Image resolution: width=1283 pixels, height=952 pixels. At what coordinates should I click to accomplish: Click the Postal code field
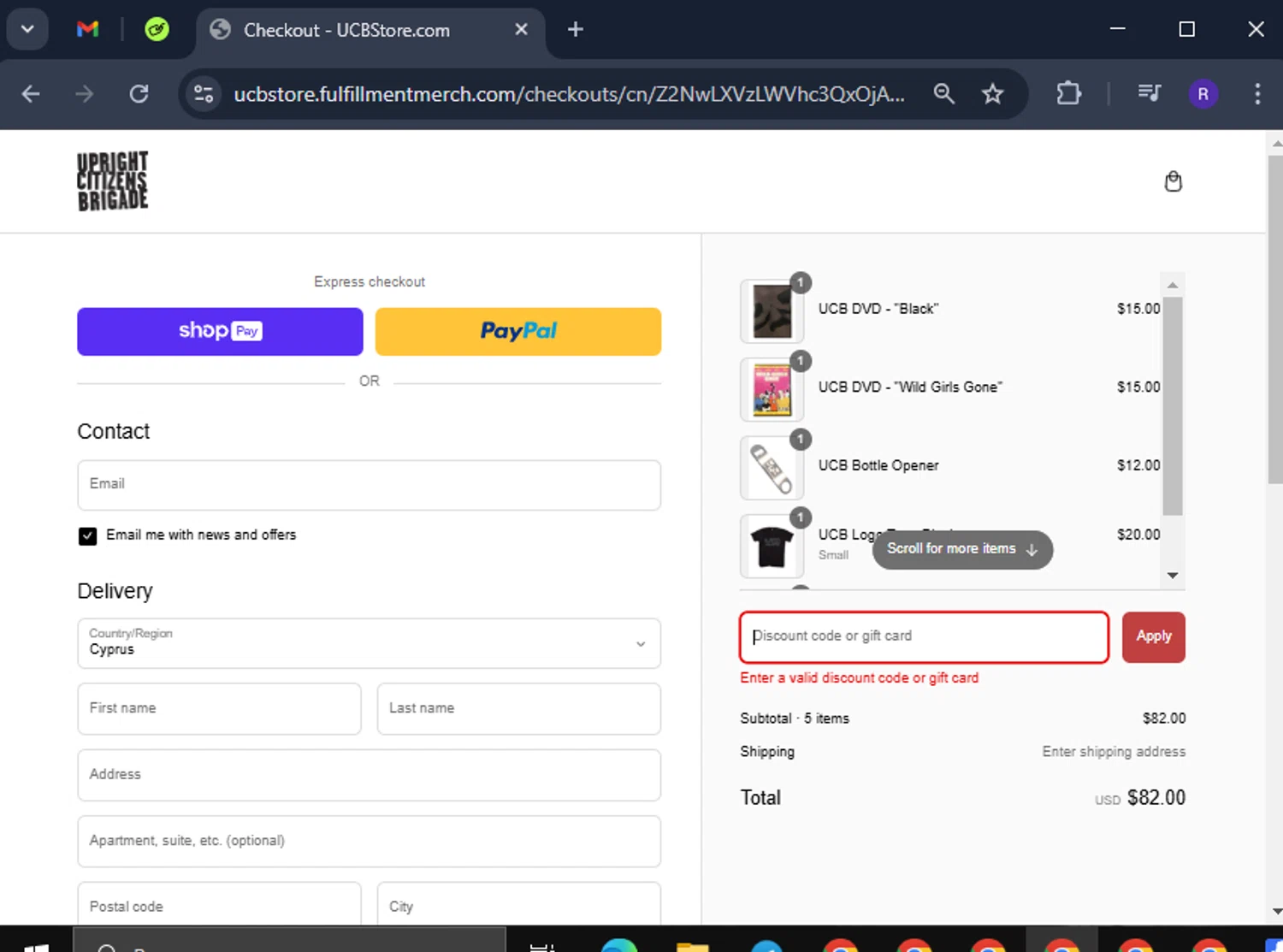coord(219,904)
